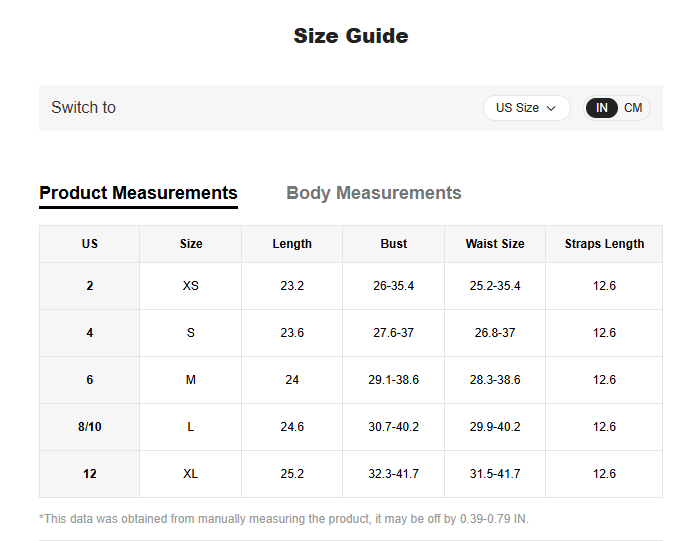687x541 pixels.
Task: Click the Waist Size column header
Action: (495, 244)
